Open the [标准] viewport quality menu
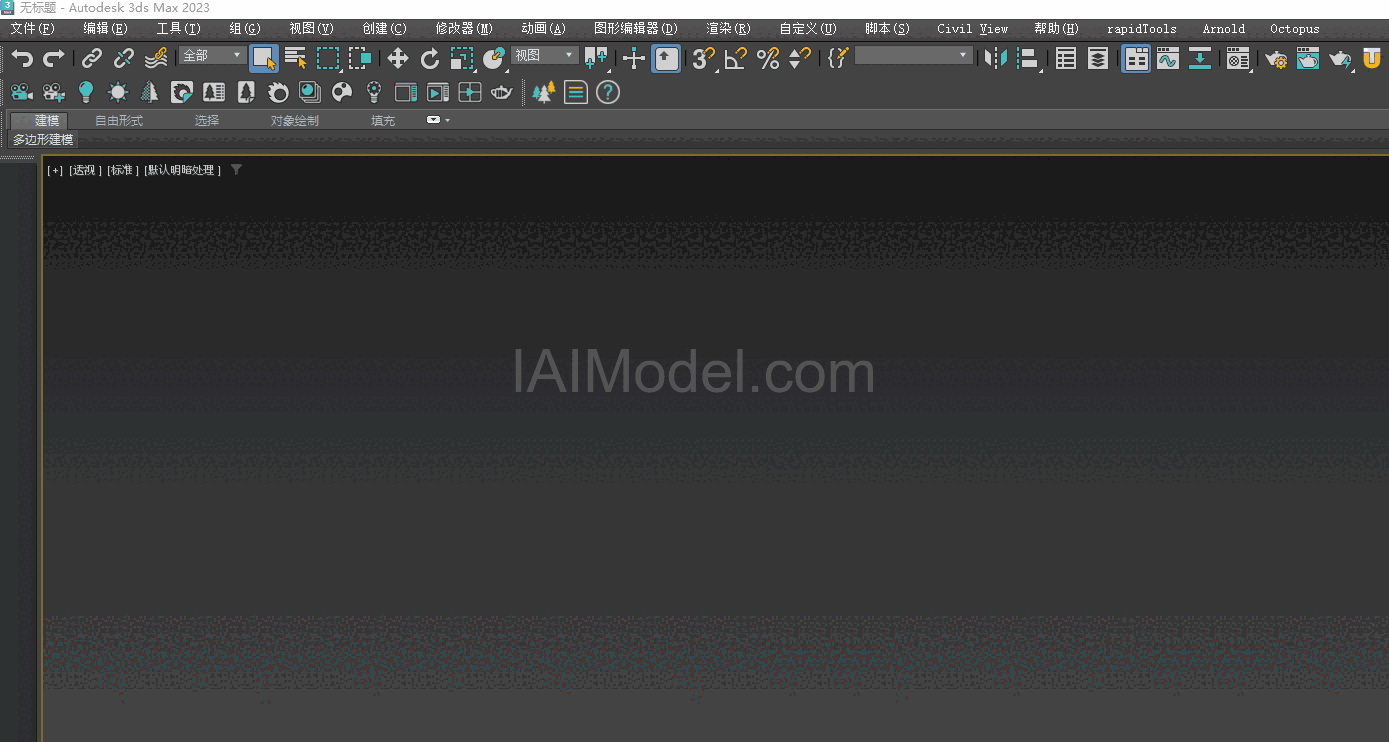Screen dimensions: 1389x742 (x=123, y=170)
